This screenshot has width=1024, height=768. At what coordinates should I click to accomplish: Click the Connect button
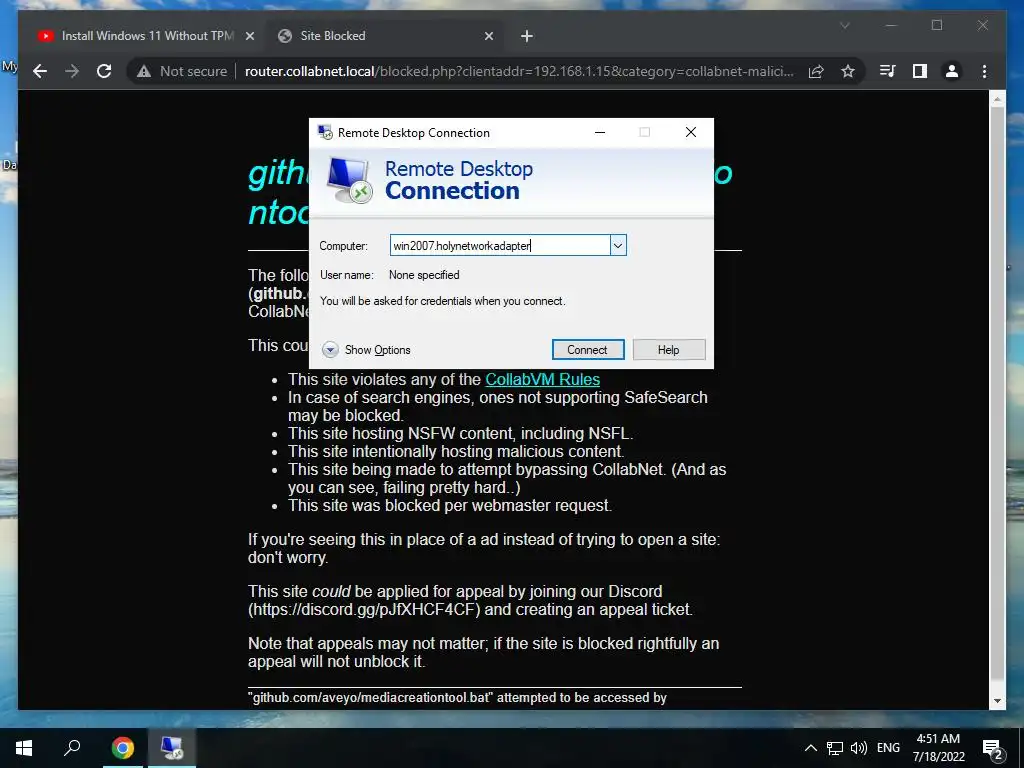click(587, 349)
